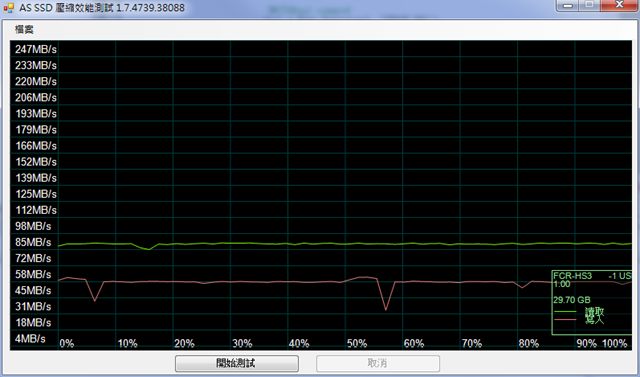
Task: Click the 112MB/s axis label
Action: (x=36, y=210)
